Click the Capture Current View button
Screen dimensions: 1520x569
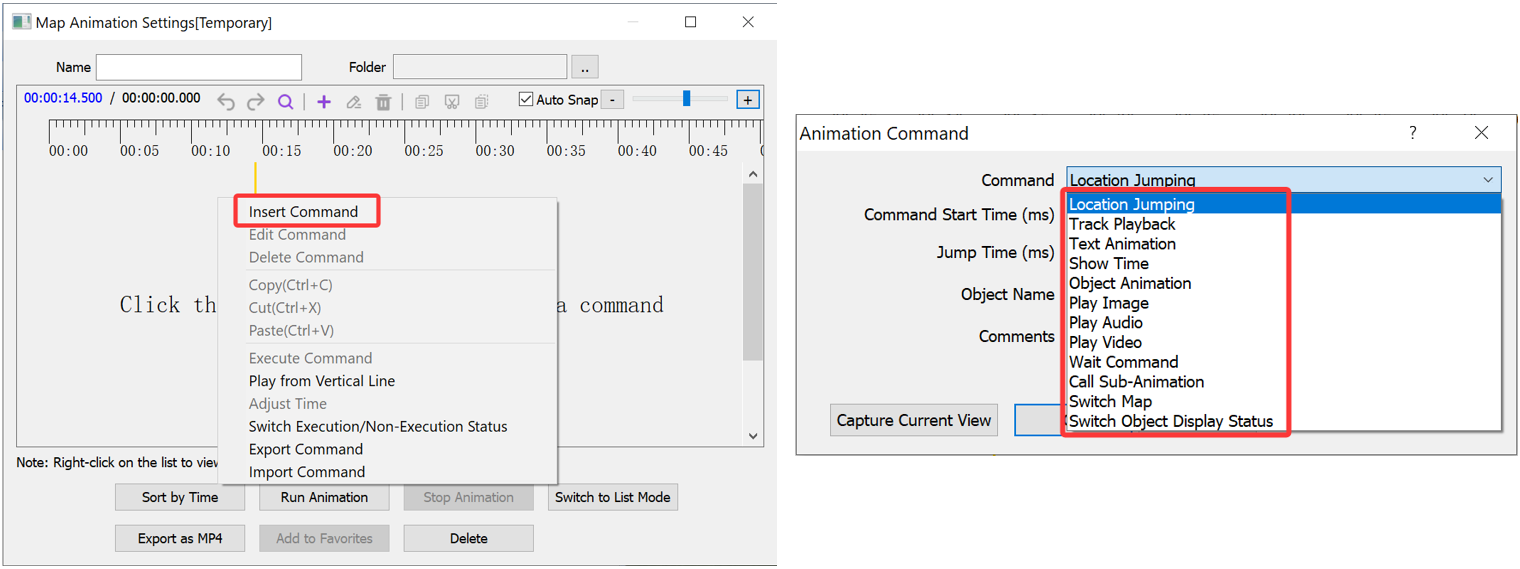click(x=914, y=420)
